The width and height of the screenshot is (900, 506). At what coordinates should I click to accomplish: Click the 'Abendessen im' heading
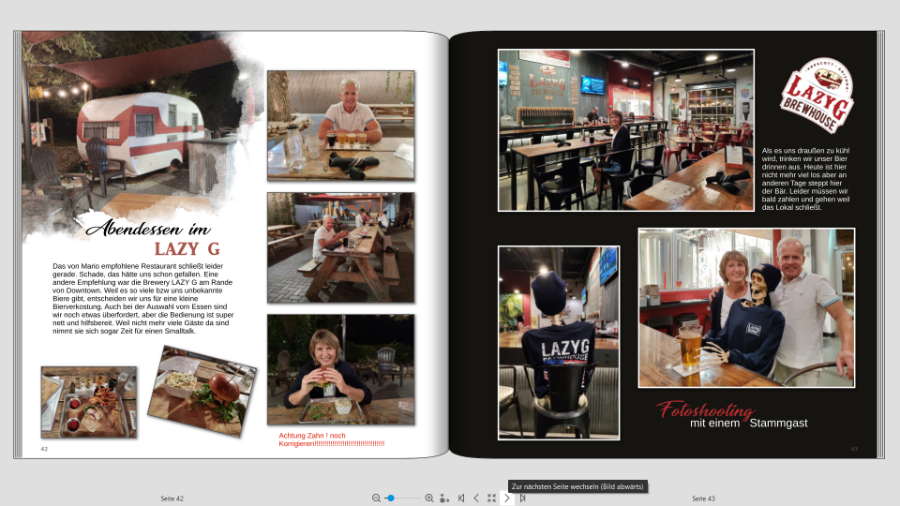pos(148,228)
